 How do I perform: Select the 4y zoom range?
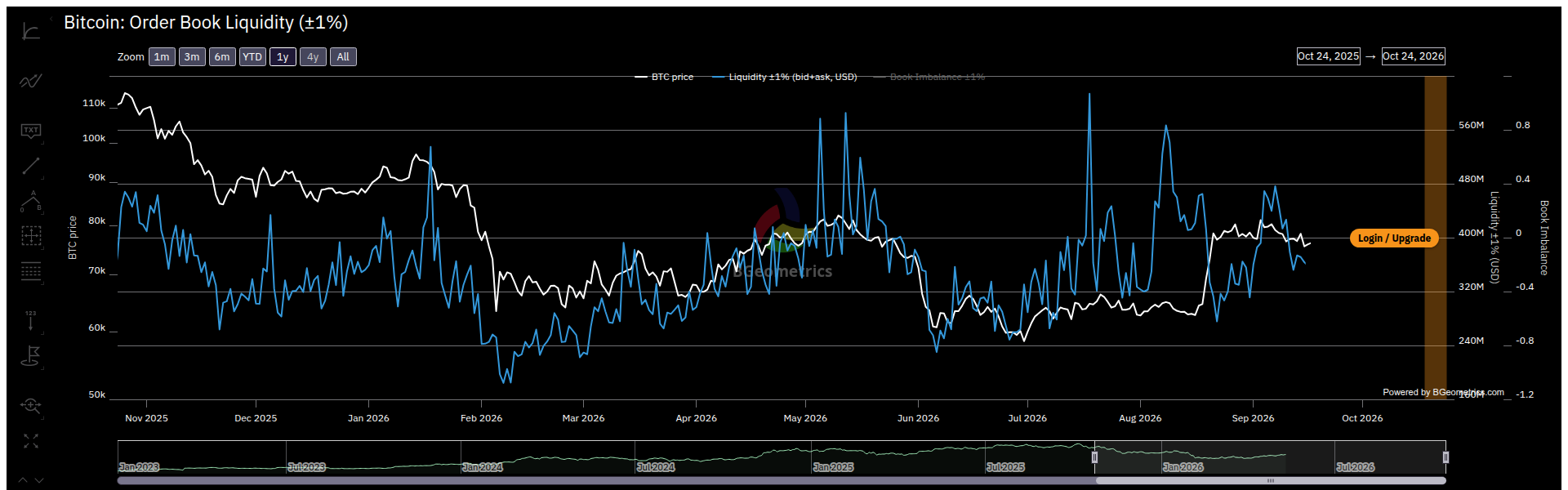pyautogui.click(x=313, y=56)
